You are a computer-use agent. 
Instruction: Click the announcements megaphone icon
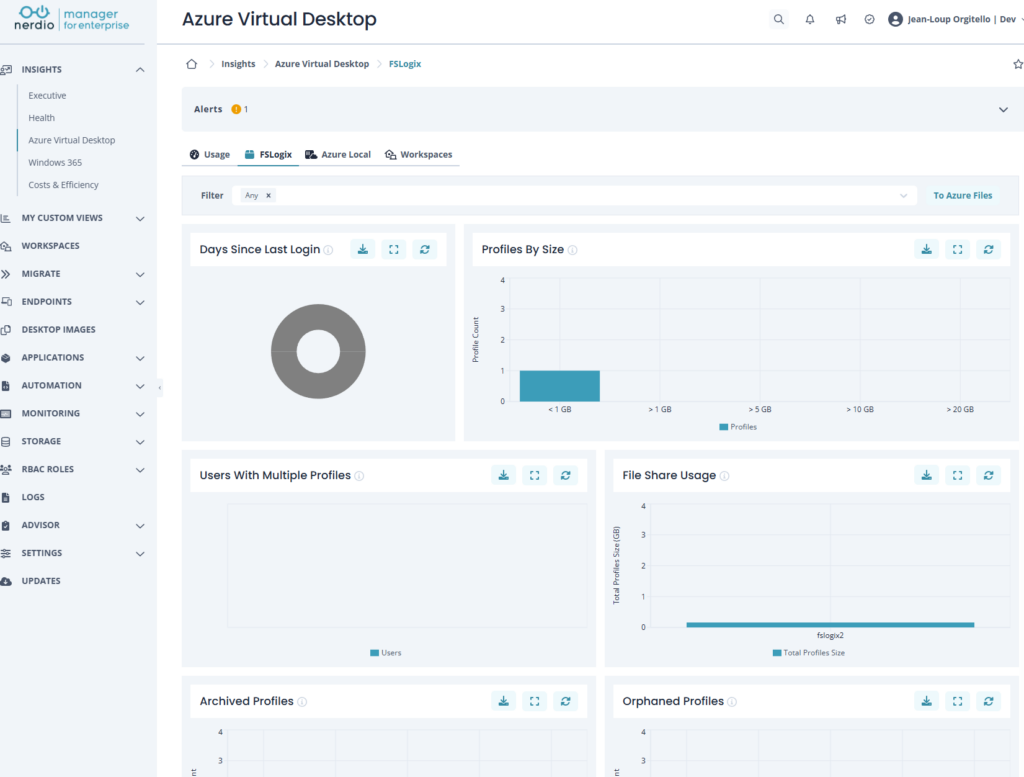point(840,20)
